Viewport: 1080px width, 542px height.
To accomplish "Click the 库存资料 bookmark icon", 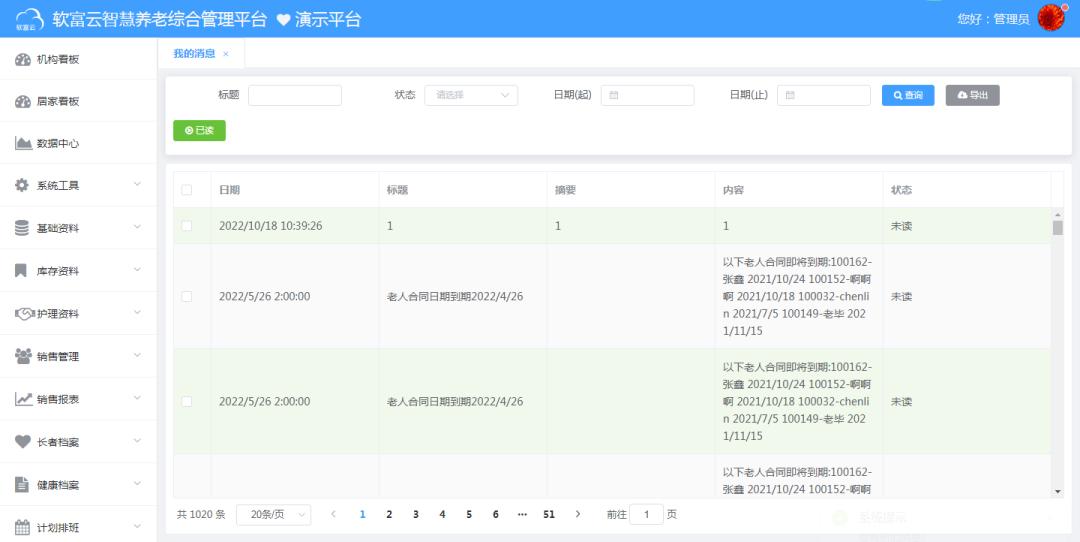I will click(21, 271).
